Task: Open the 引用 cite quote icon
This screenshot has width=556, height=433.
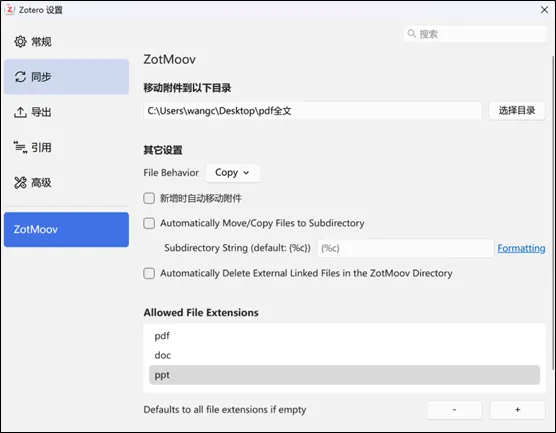Action: click(x=20, y=147)
